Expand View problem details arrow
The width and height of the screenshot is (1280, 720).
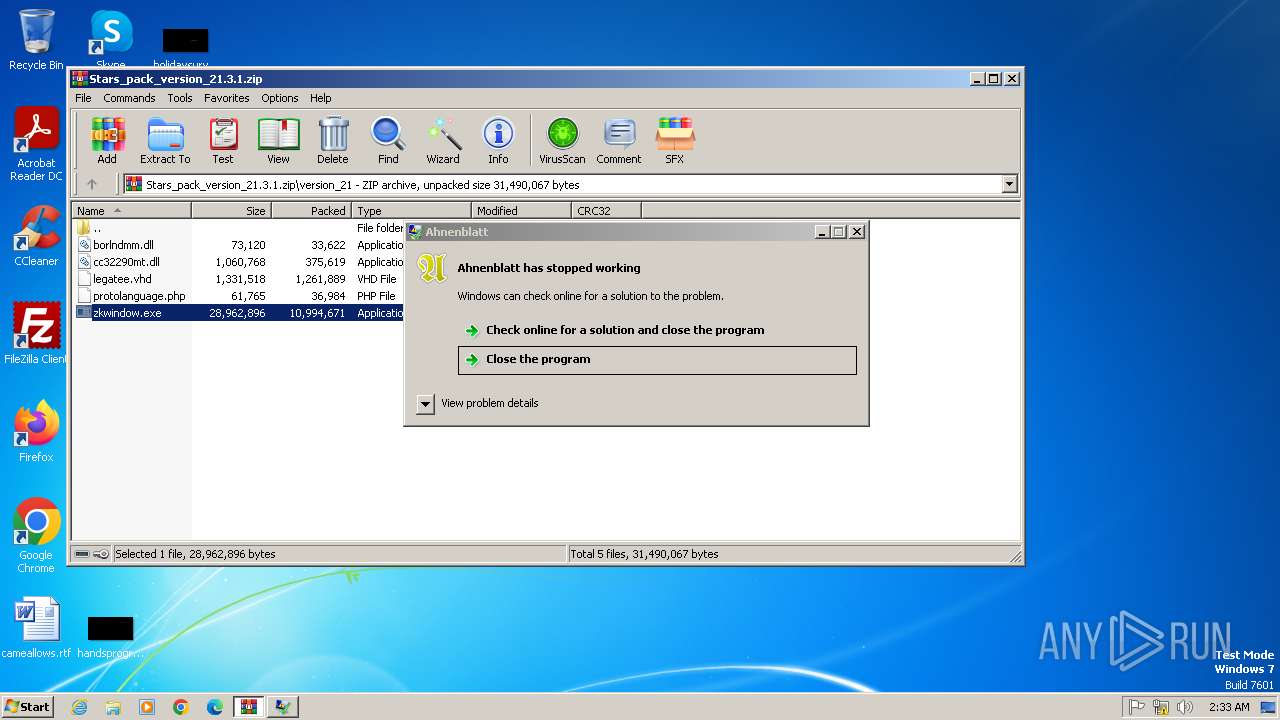tap(425, 403)
